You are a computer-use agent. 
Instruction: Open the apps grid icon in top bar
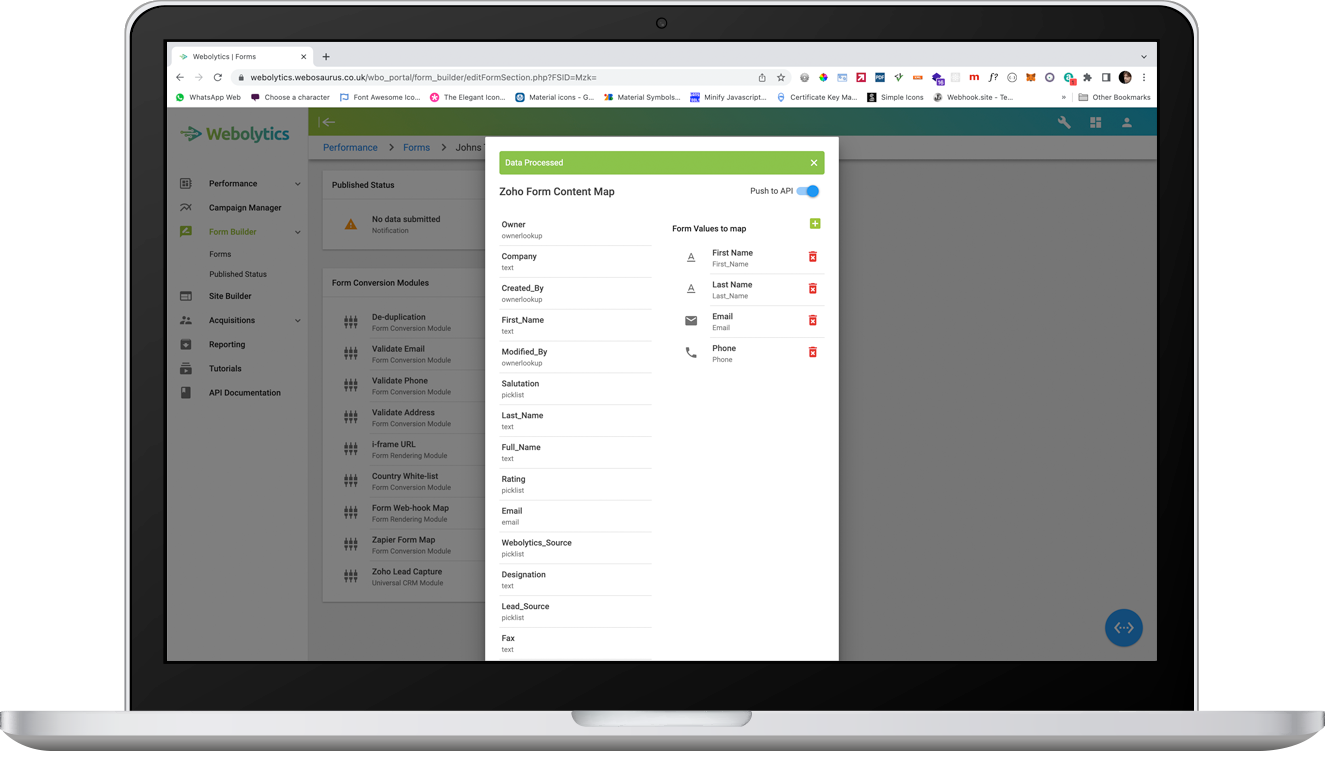1095,122
